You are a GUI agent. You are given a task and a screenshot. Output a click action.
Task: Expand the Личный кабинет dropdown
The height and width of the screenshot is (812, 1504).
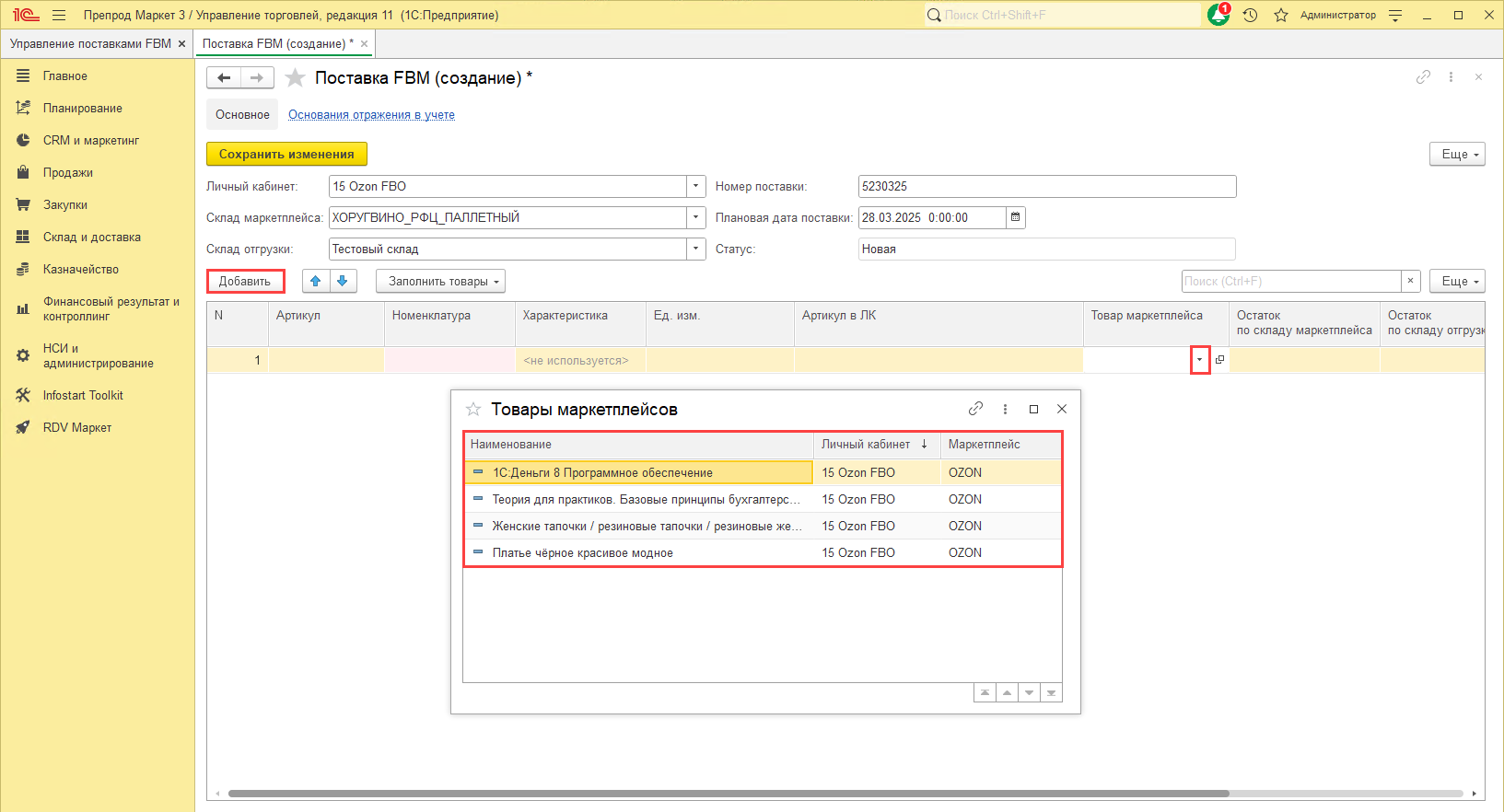click(x=696, y=187)
